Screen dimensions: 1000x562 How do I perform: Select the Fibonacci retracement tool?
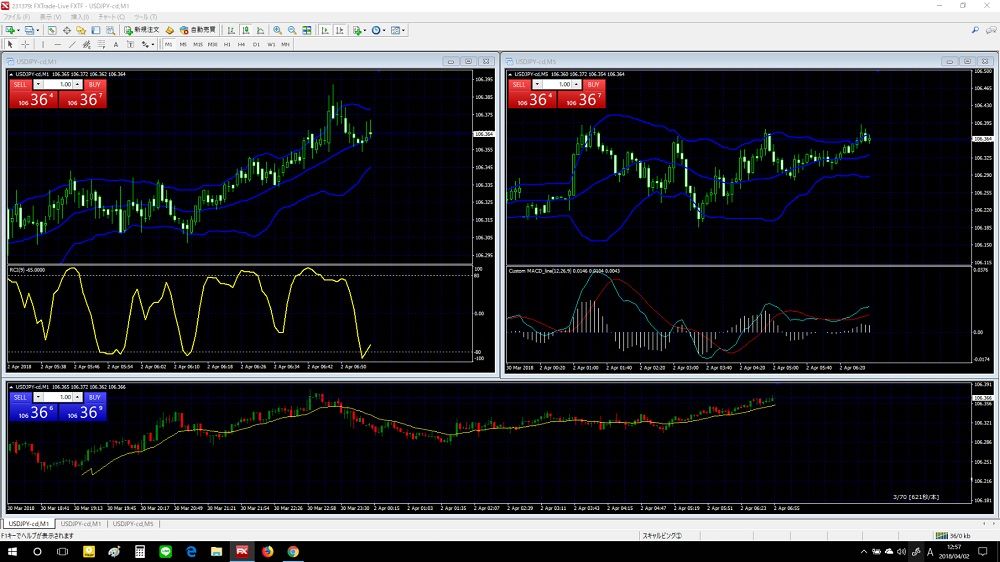coord(101,45)
